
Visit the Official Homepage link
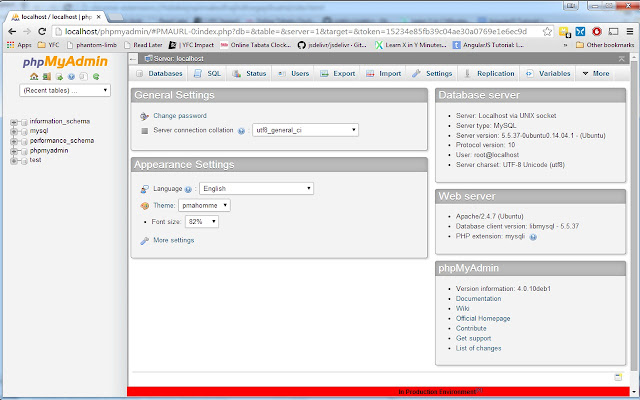point(483,318)
